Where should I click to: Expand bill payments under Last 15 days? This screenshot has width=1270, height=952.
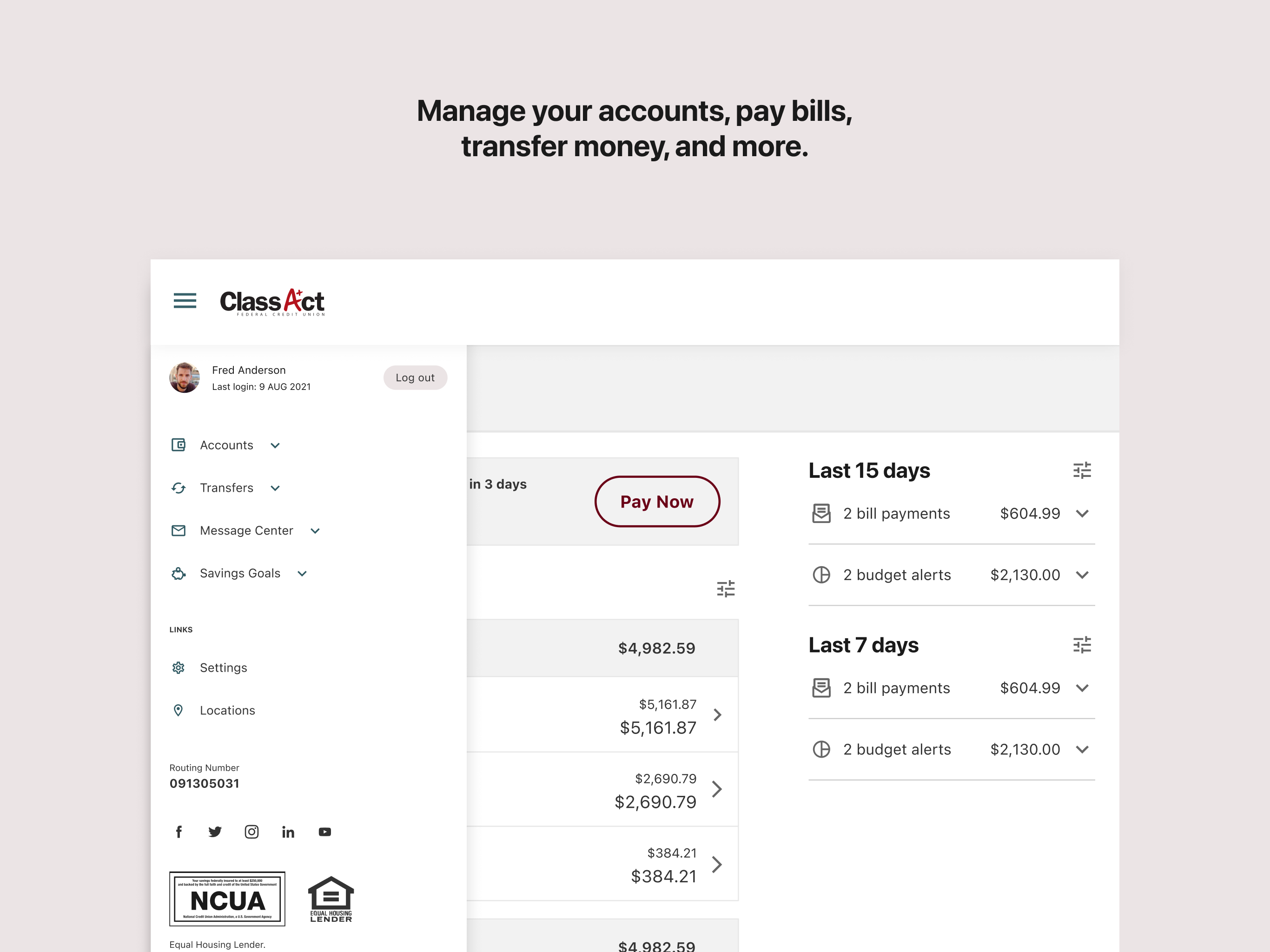[x=1082, y=514]
